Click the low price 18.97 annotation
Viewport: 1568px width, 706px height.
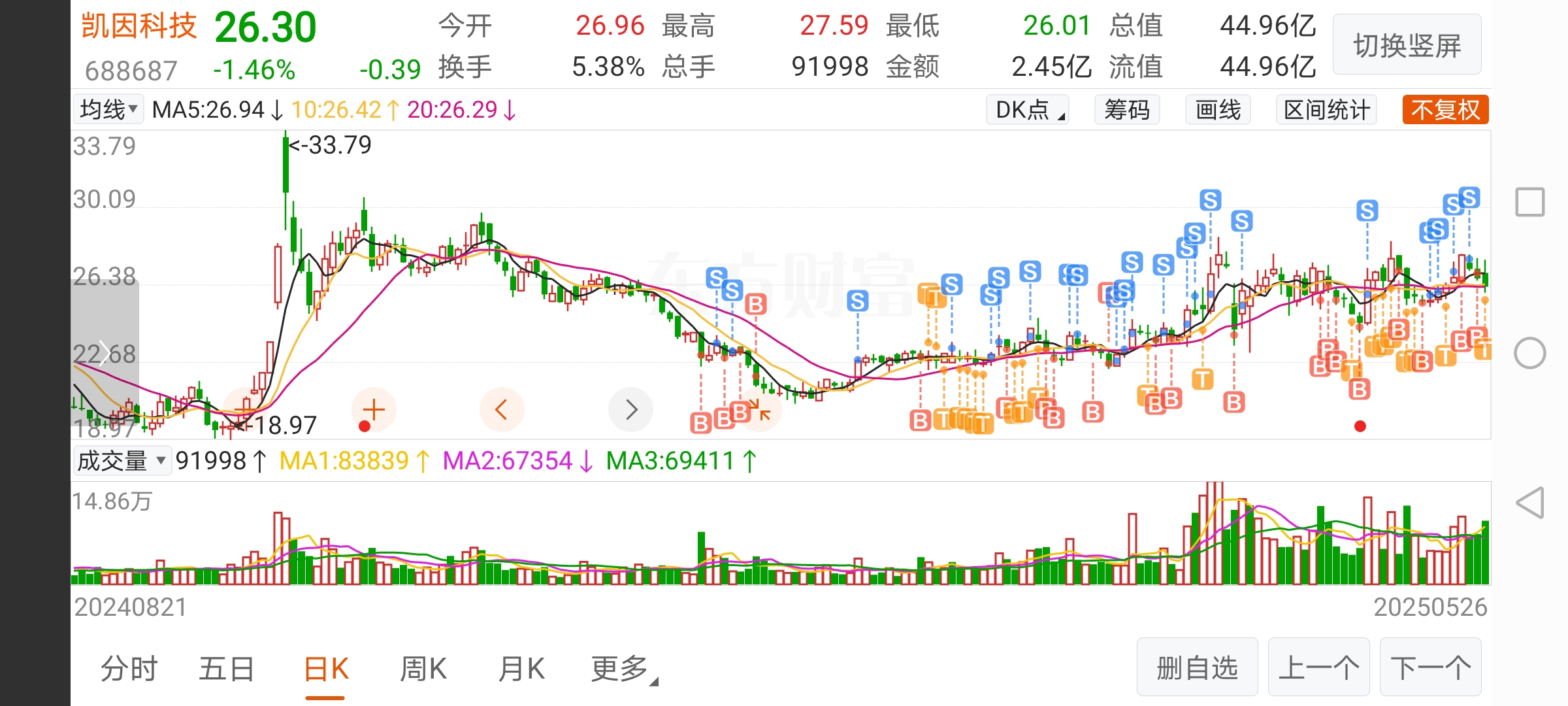click(277, 426)
